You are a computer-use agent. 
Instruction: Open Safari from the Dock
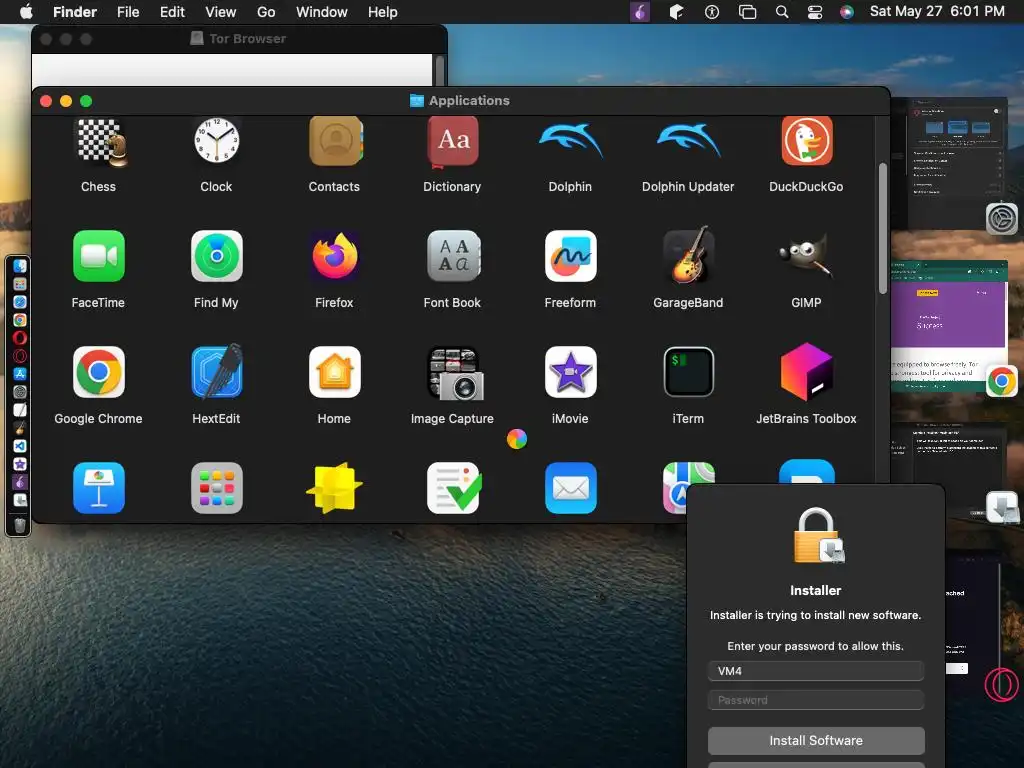pyautogui.click(x=20, y=302)
